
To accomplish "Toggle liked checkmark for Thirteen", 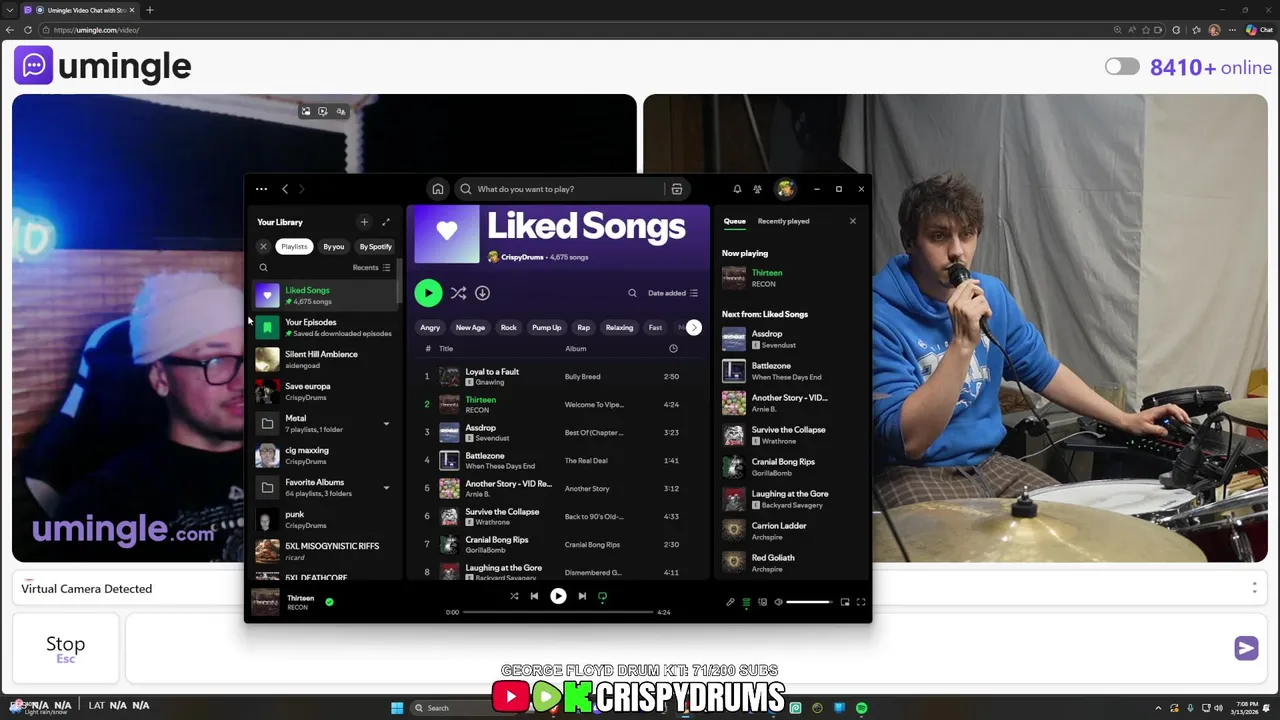I will click(x=329, y=602).
